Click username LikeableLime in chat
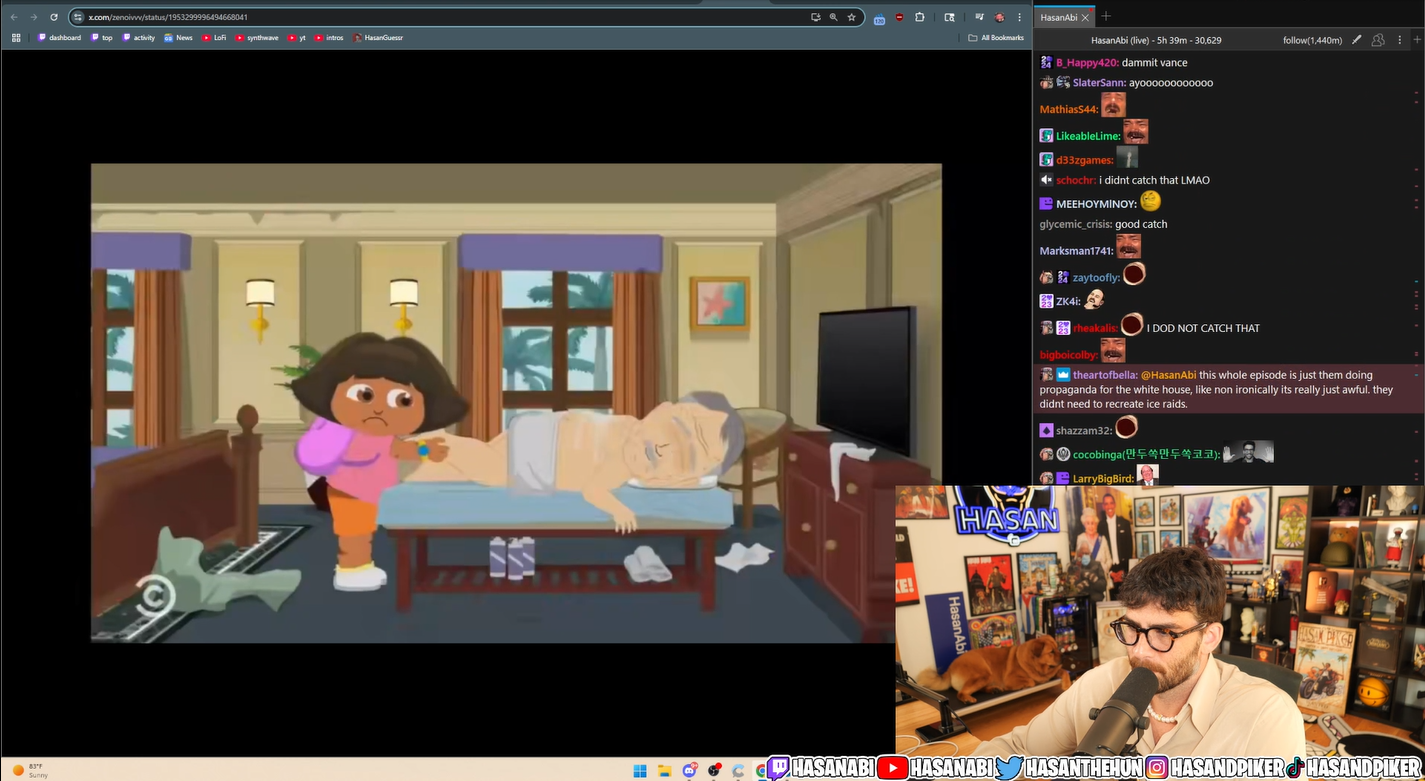Screen dimensions: 1425x781 tap(1088, 137)
